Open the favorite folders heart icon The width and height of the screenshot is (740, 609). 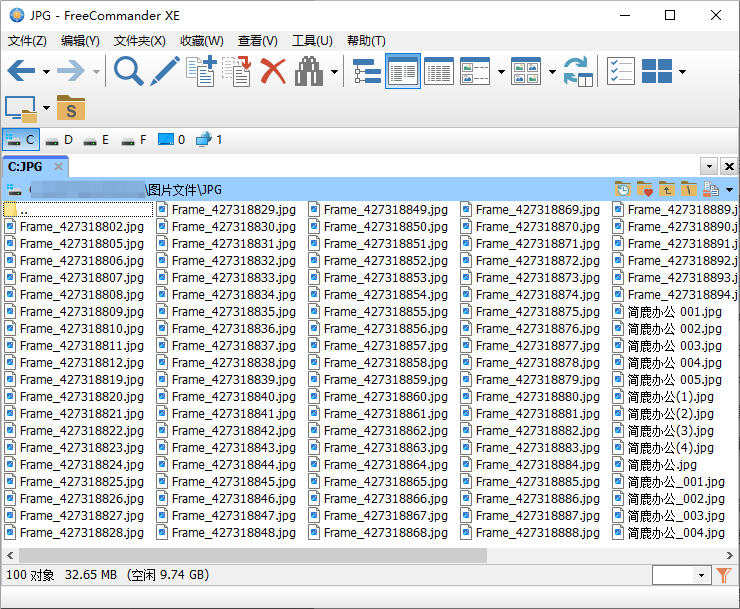pyautogui.click(x=645, y=189)
